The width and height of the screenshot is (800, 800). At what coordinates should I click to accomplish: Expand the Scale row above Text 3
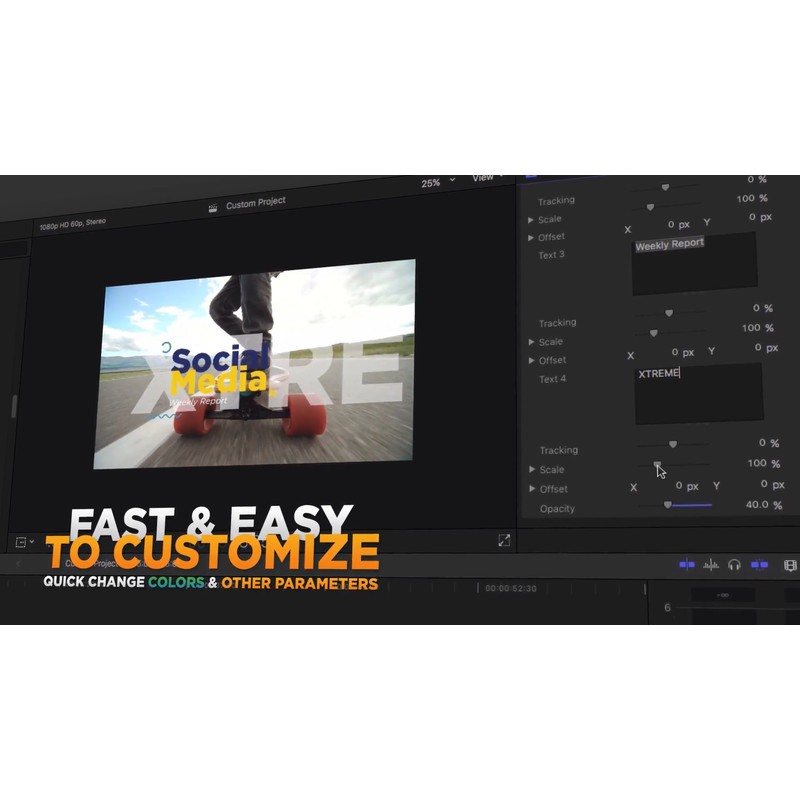(x=531, y=219)
